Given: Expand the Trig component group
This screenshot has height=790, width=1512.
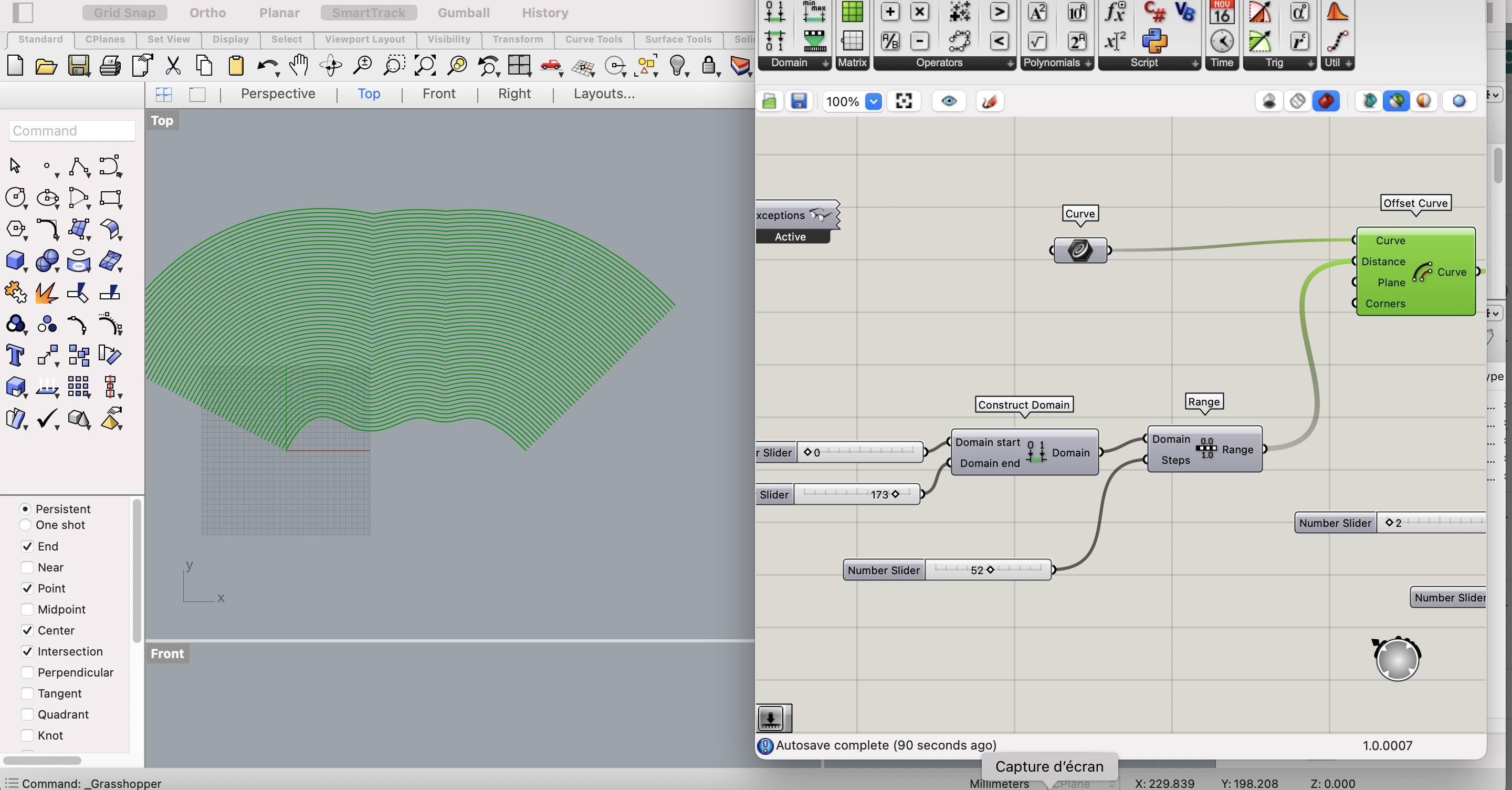Looking at the screenshot, I should coord(1310,64).
